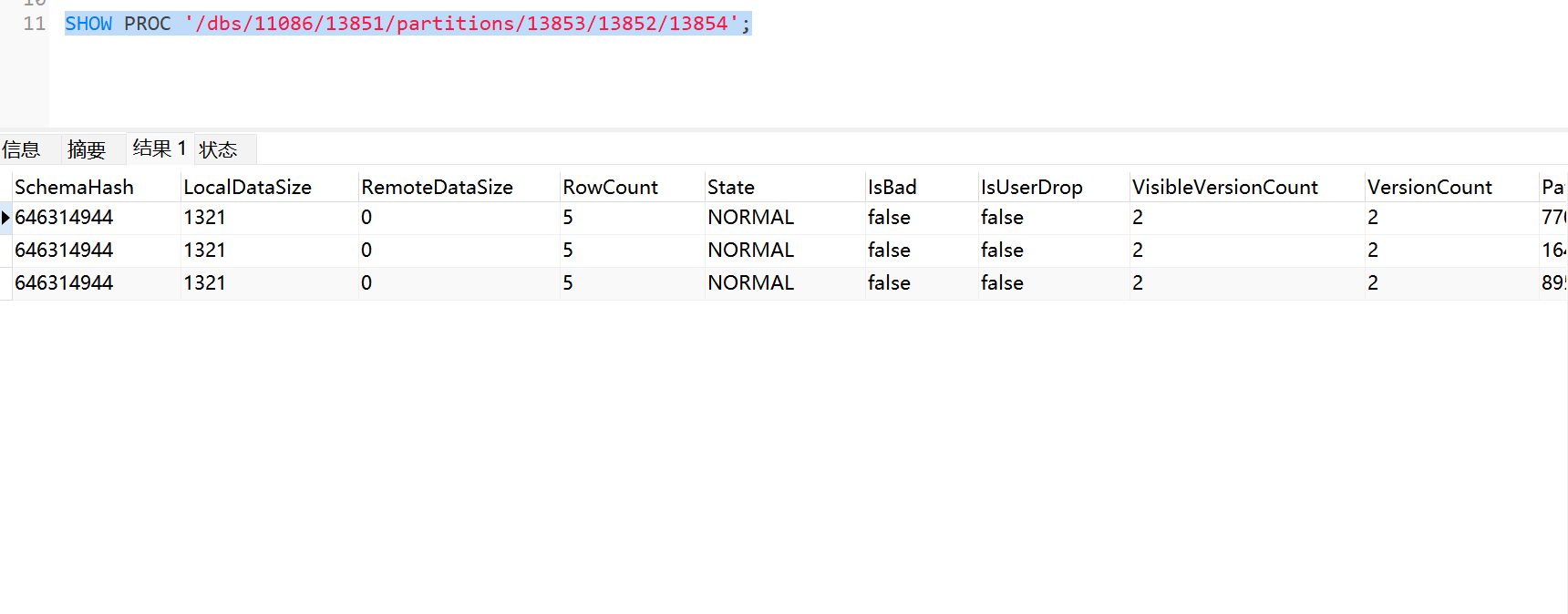Select the 结果 1 tab
This screenshot has height=614, width=1568.
(x=160, y=148)
